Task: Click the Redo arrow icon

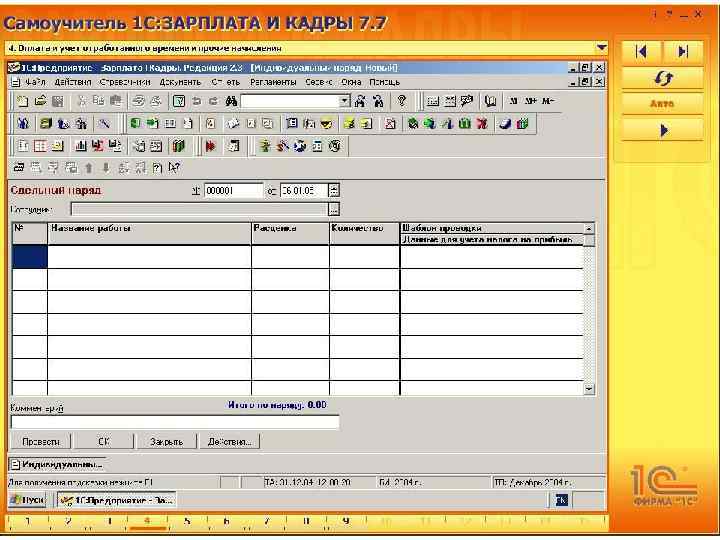Action: pos(214,101)
